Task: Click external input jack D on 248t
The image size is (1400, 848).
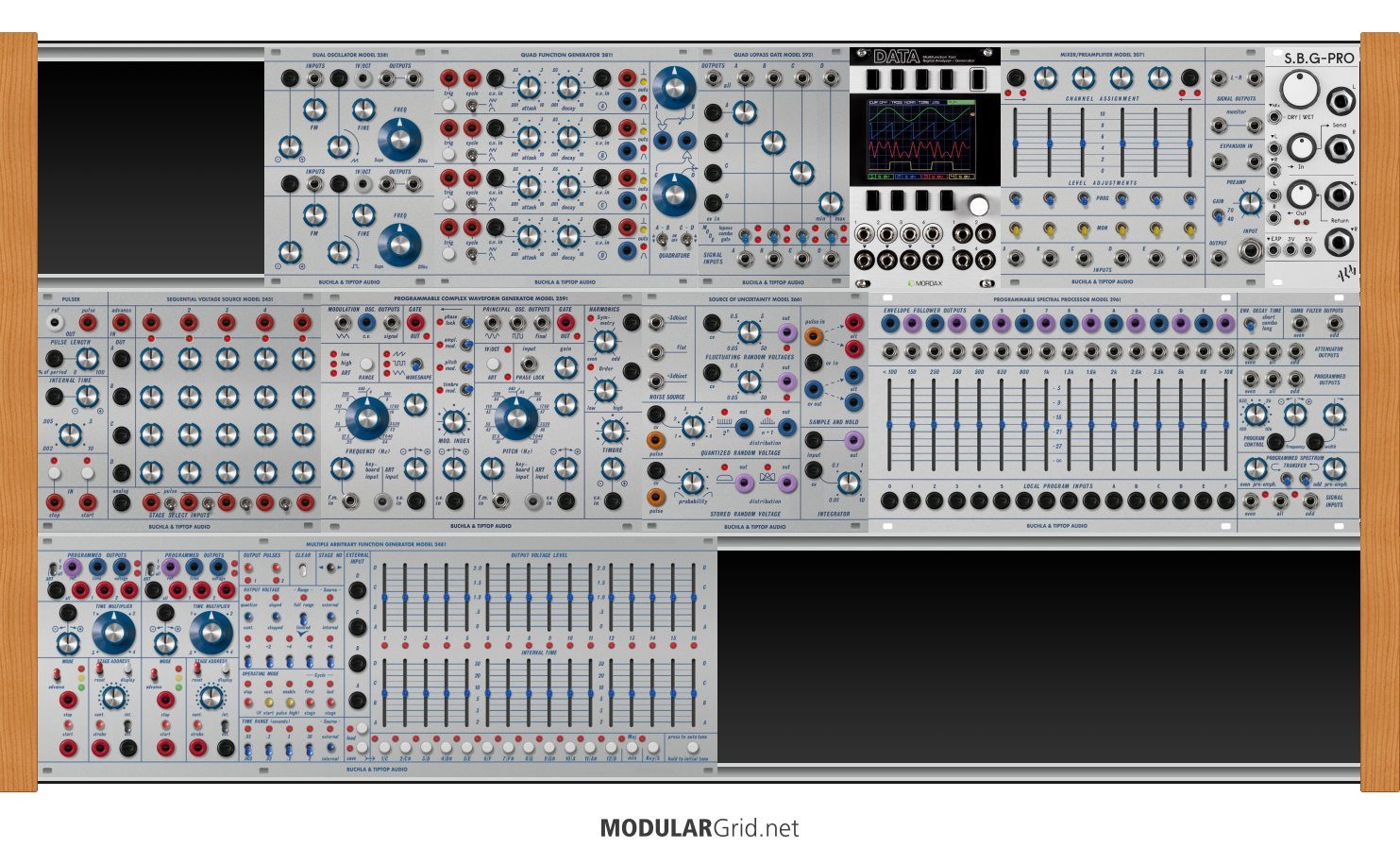Action: (x=358, y=590)
